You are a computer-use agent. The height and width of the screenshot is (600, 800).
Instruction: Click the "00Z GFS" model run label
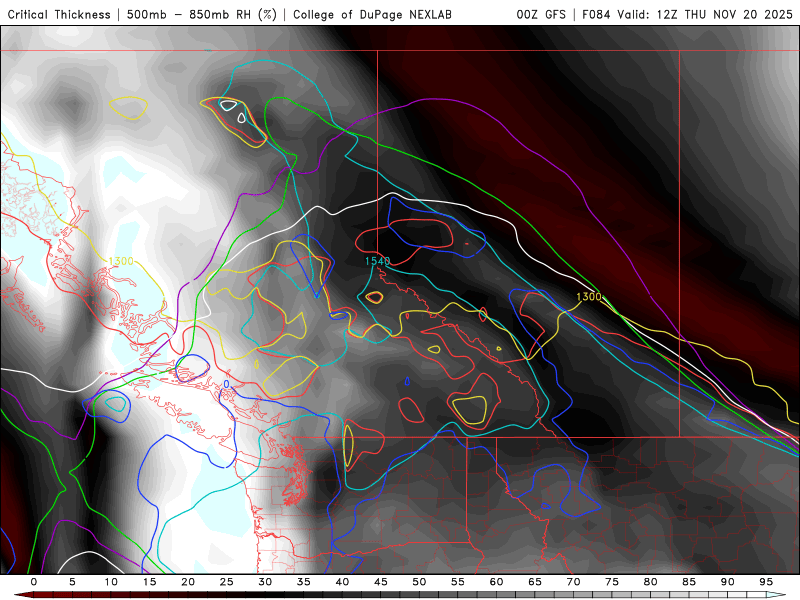541,14
